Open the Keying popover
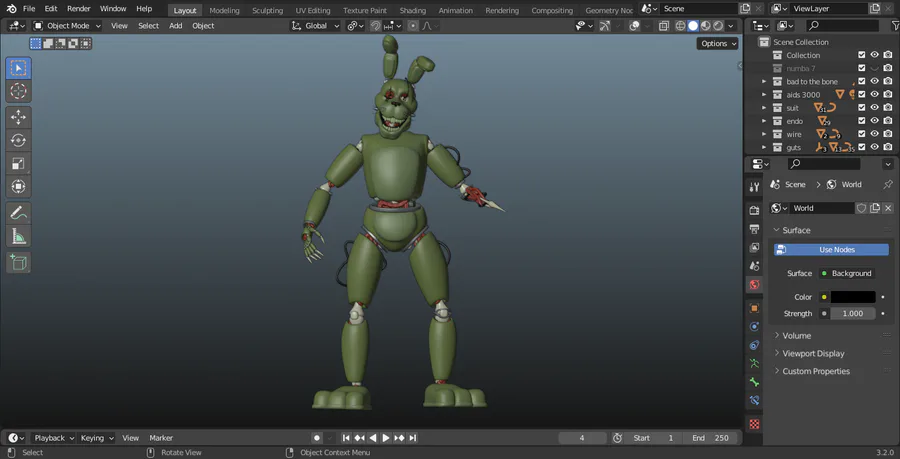The image size is (900, 459). (96, 438)
